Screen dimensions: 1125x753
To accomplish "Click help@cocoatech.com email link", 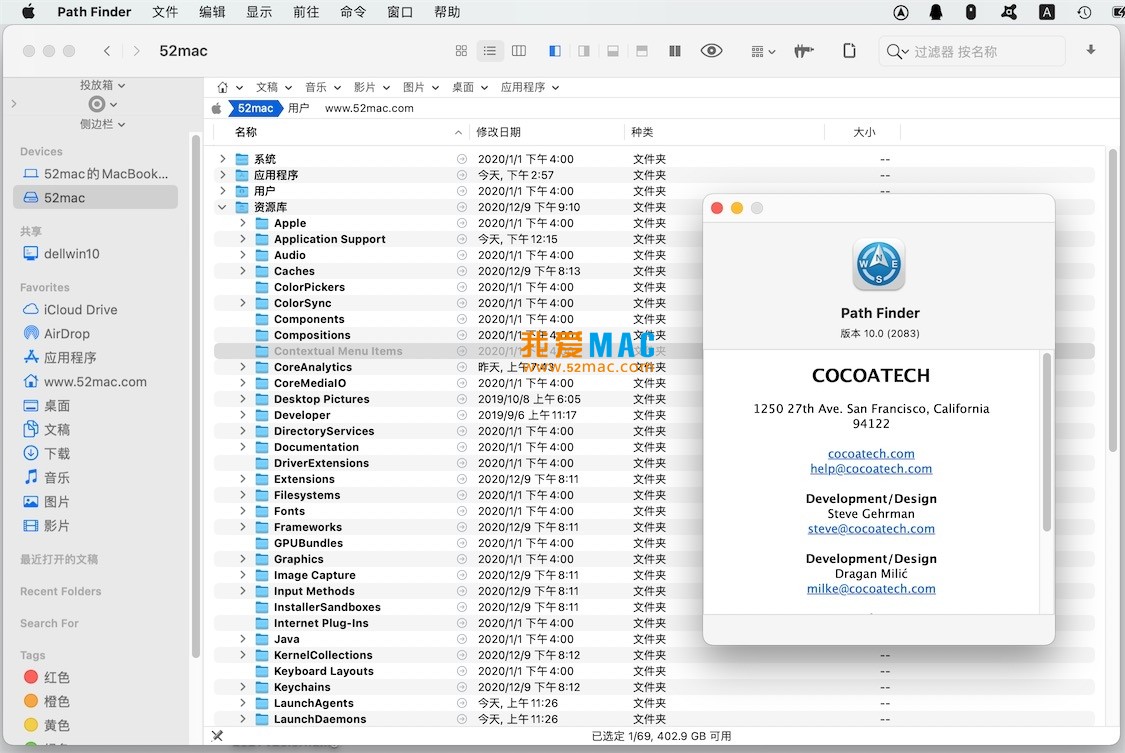I will pos(871,469).
